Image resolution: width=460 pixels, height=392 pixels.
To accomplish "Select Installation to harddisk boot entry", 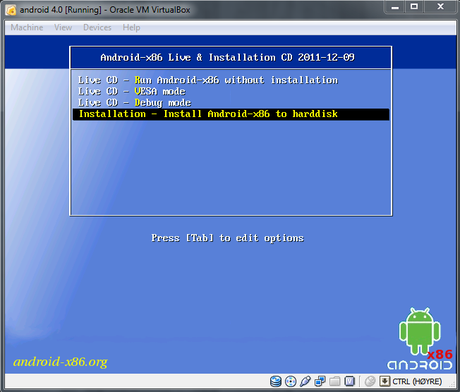I will 231,114.
